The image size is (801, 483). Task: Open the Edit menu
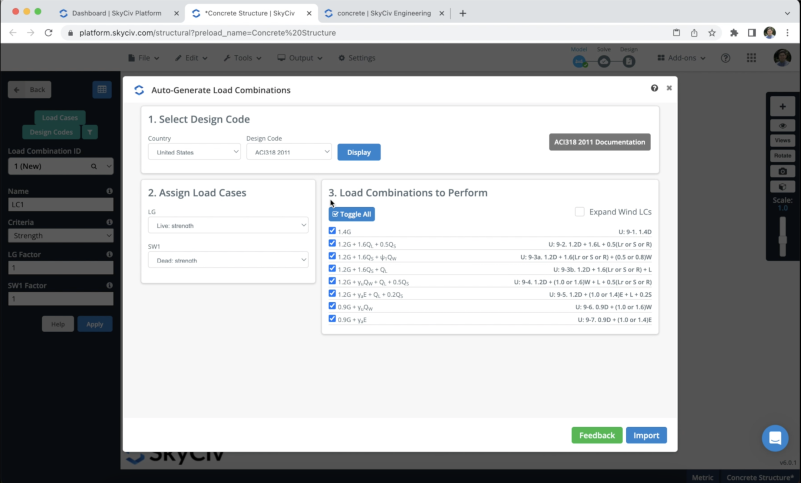point(191,58)
